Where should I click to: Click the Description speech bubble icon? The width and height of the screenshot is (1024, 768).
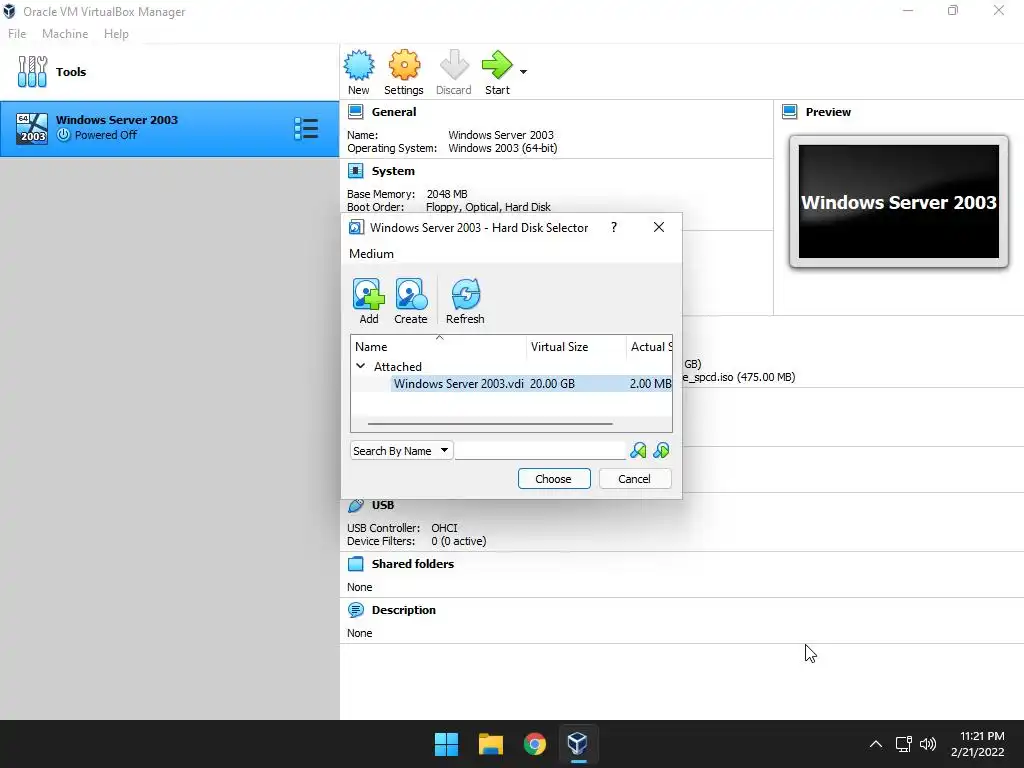[x=356, y=610]
